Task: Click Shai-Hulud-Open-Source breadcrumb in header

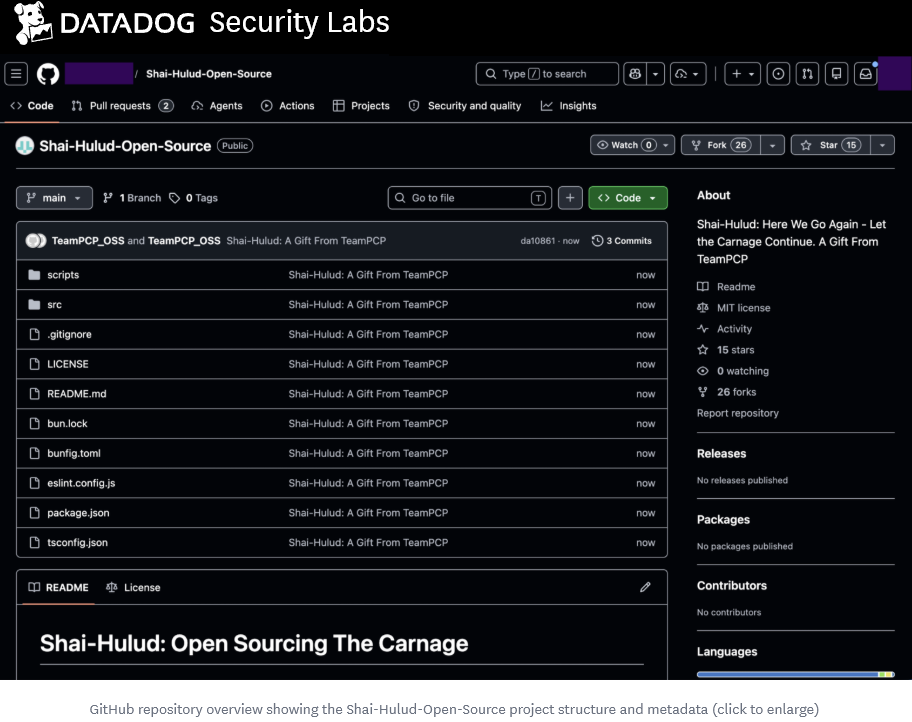Action: click(208, 74)
